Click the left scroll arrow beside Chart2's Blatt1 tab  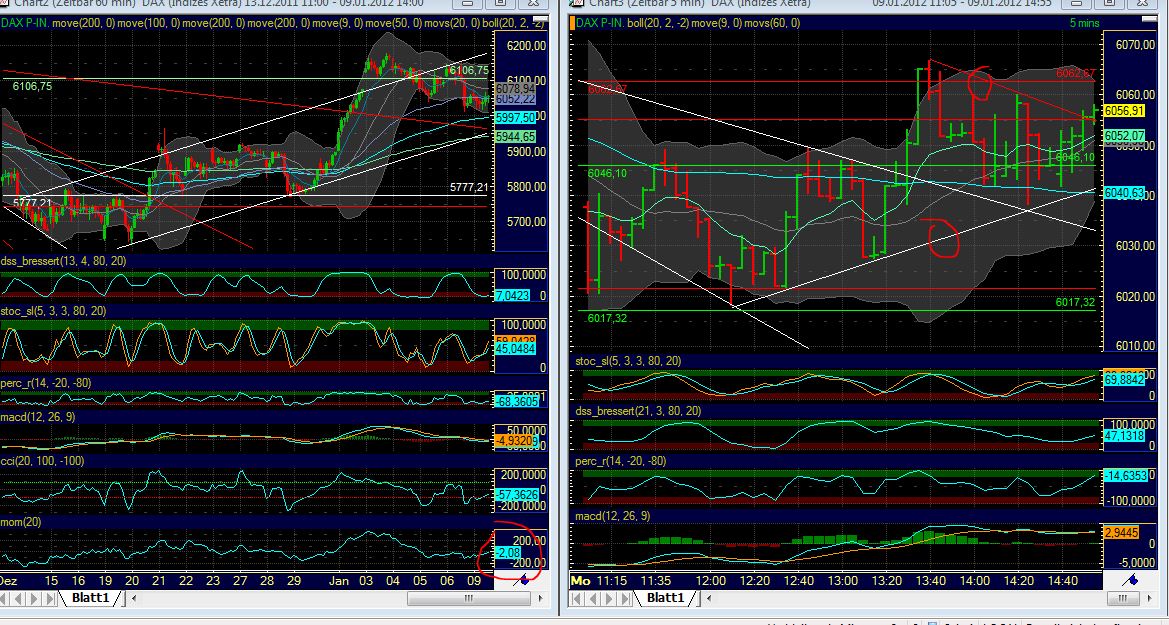(x=133, y=599)
